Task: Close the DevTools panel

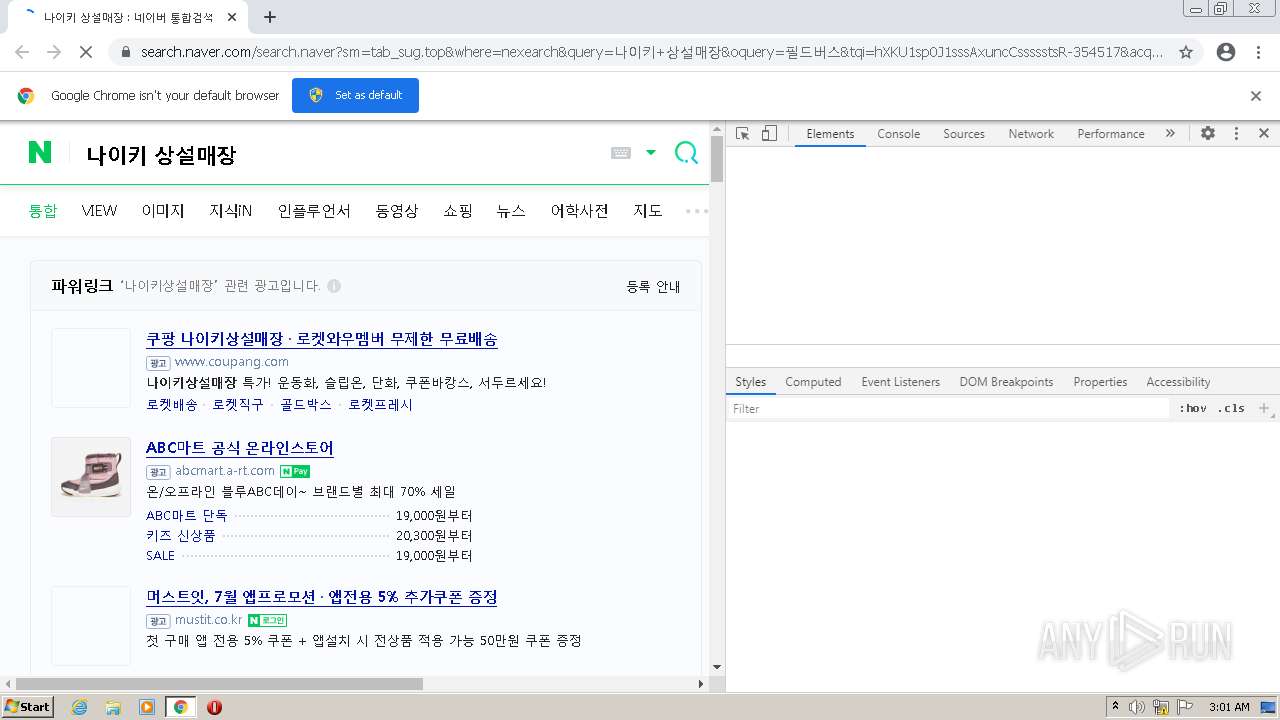Action: (x=1264, y=133)
